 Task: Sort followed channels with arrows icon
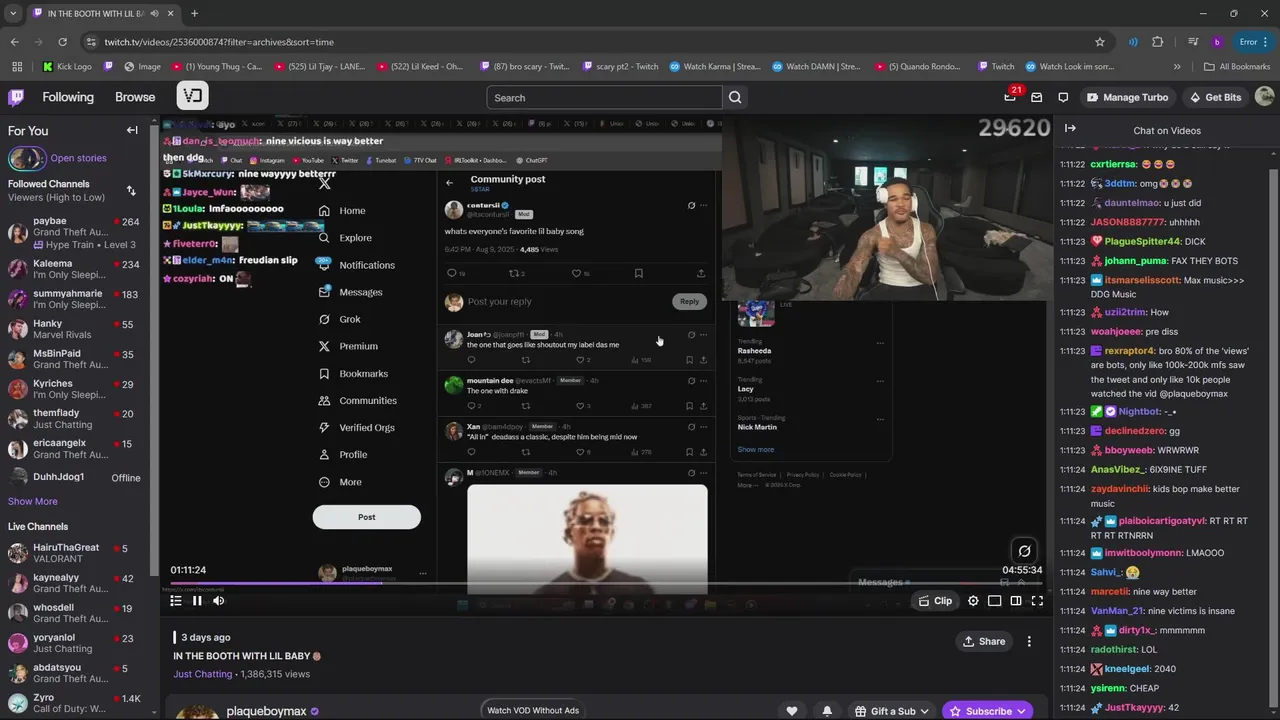[x=131, y=190]
